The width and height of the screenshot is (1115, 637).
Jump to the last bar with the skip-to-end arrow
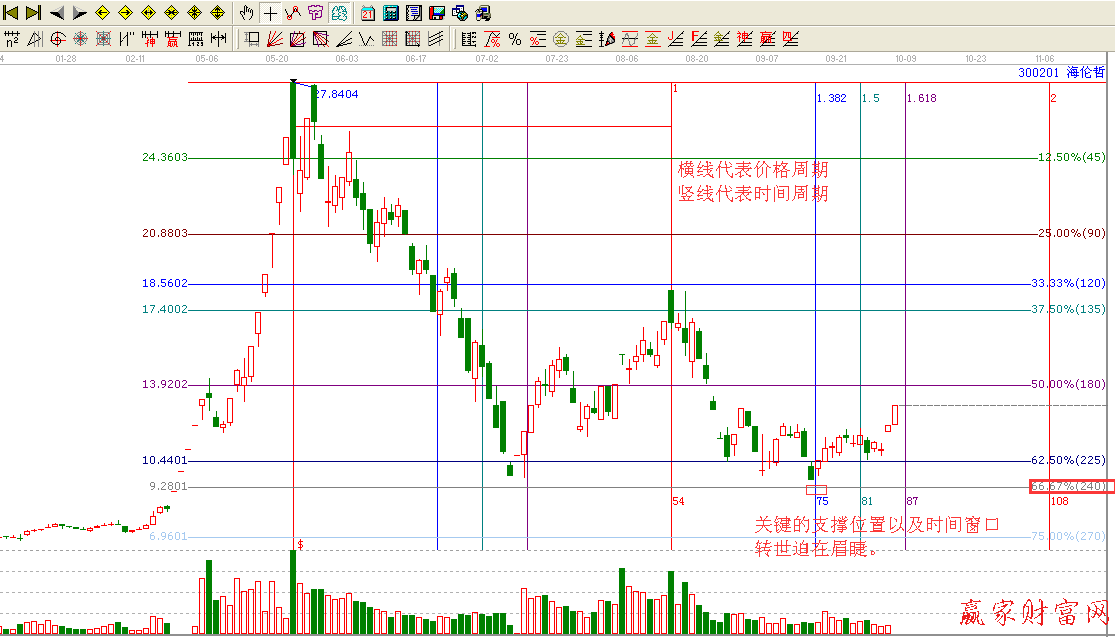click(x=33, y=13)
